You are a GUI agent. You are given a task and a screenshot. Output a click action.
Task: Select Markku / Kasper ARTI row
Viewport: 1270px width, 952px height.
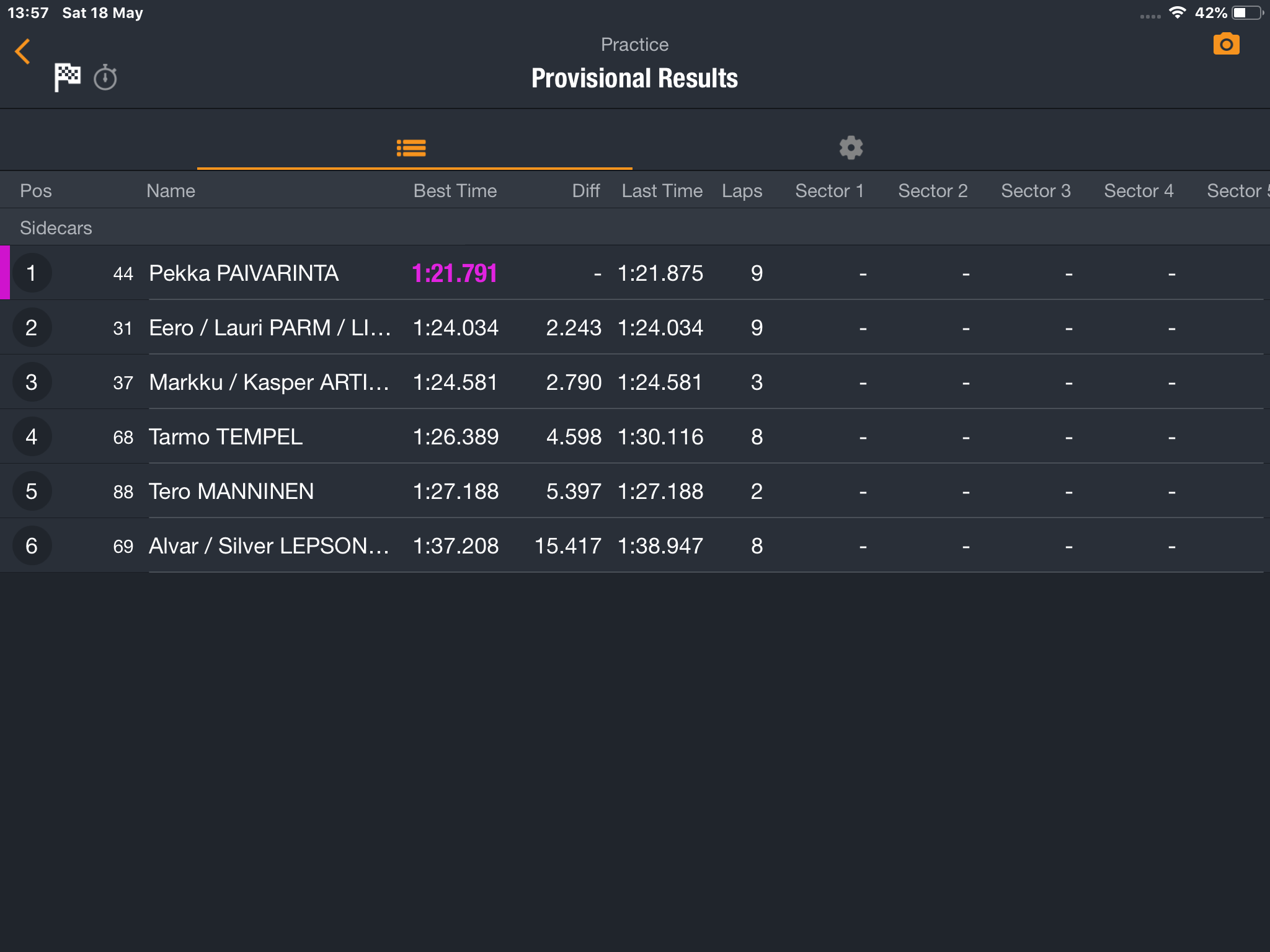(x=635, y=382)
